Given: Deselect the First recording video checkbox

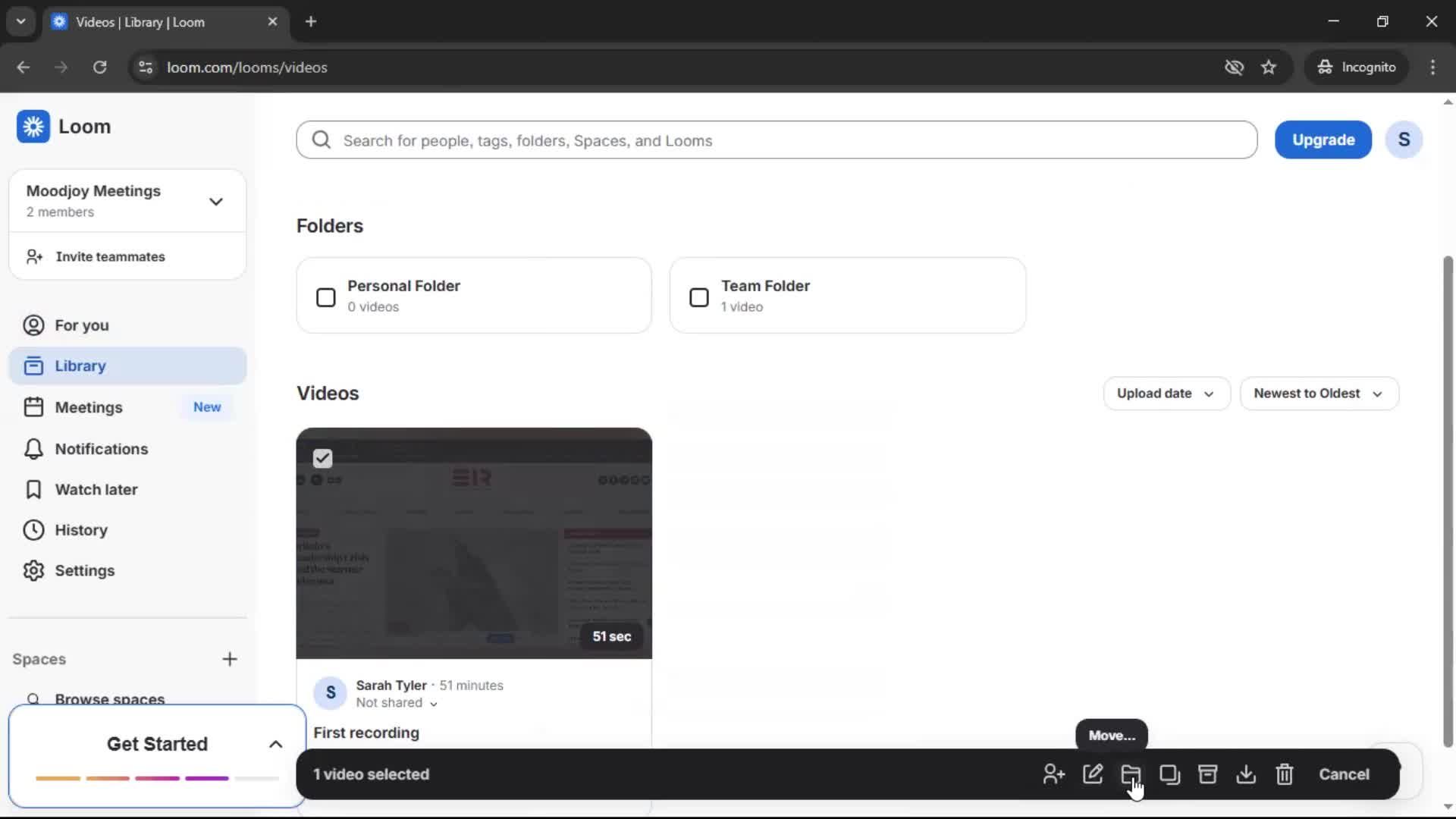Looking at the screenshot, I should pyautogui.click(x=322, y=458).
